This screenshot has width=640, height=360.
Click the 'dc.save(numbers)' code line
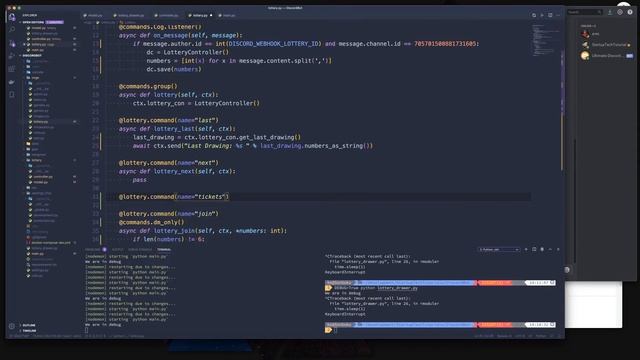pyautogui.click(x=174, y=69)
